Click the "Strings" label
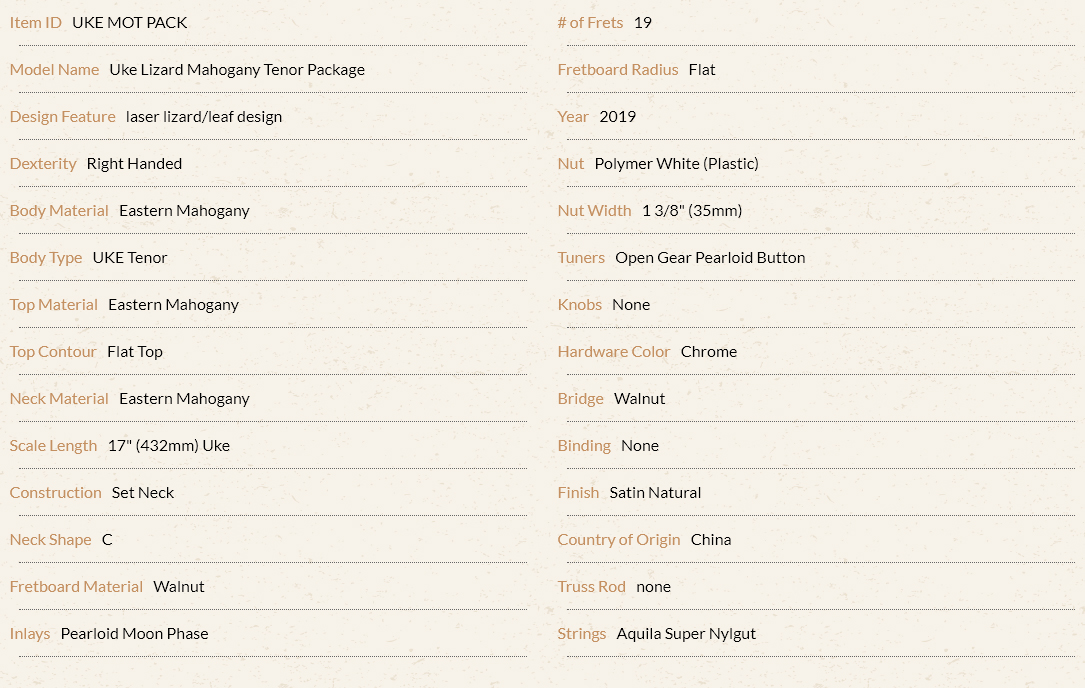 (x=582, y=635)
